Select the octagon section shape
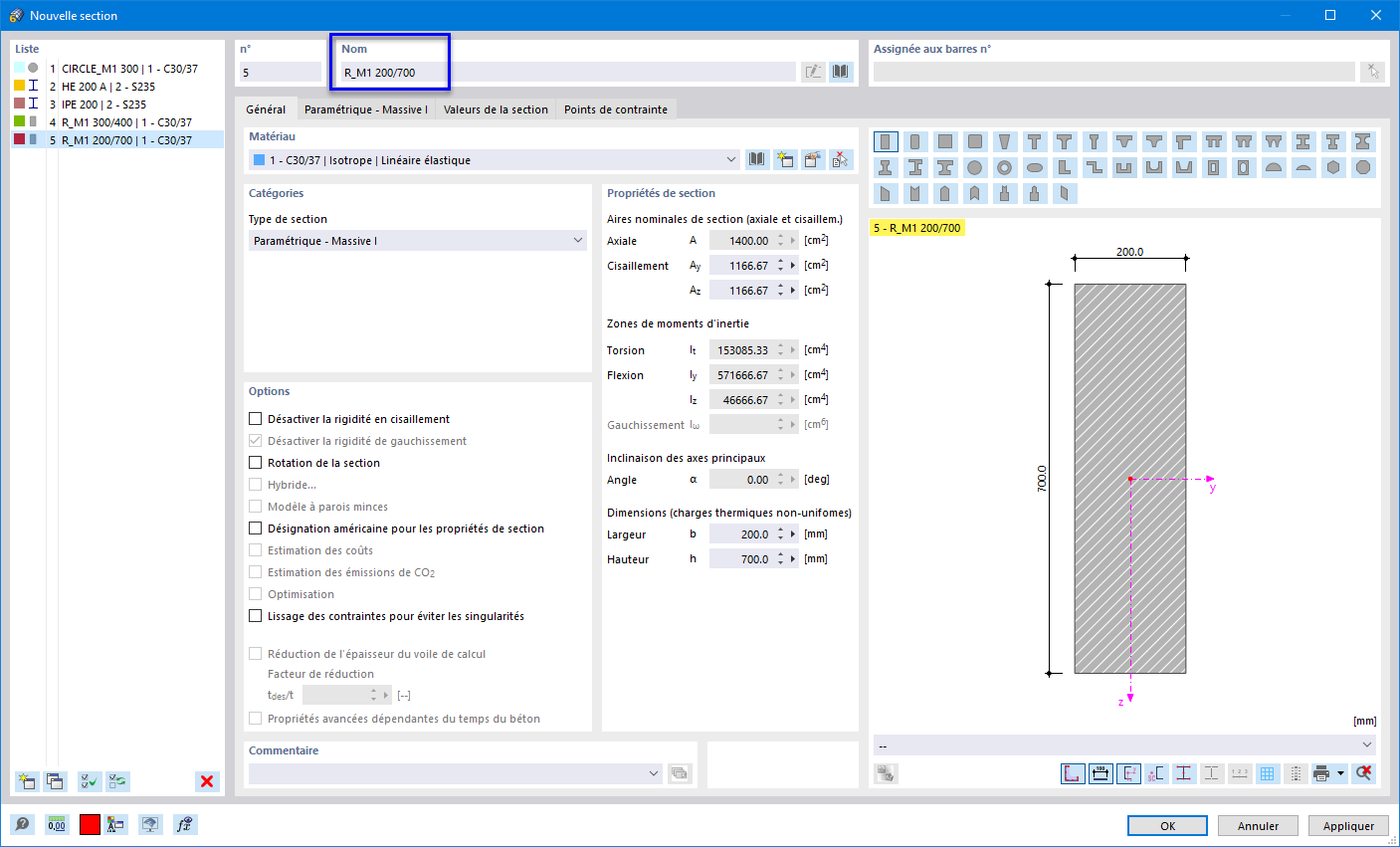1400x847 pixels. 1363,167
